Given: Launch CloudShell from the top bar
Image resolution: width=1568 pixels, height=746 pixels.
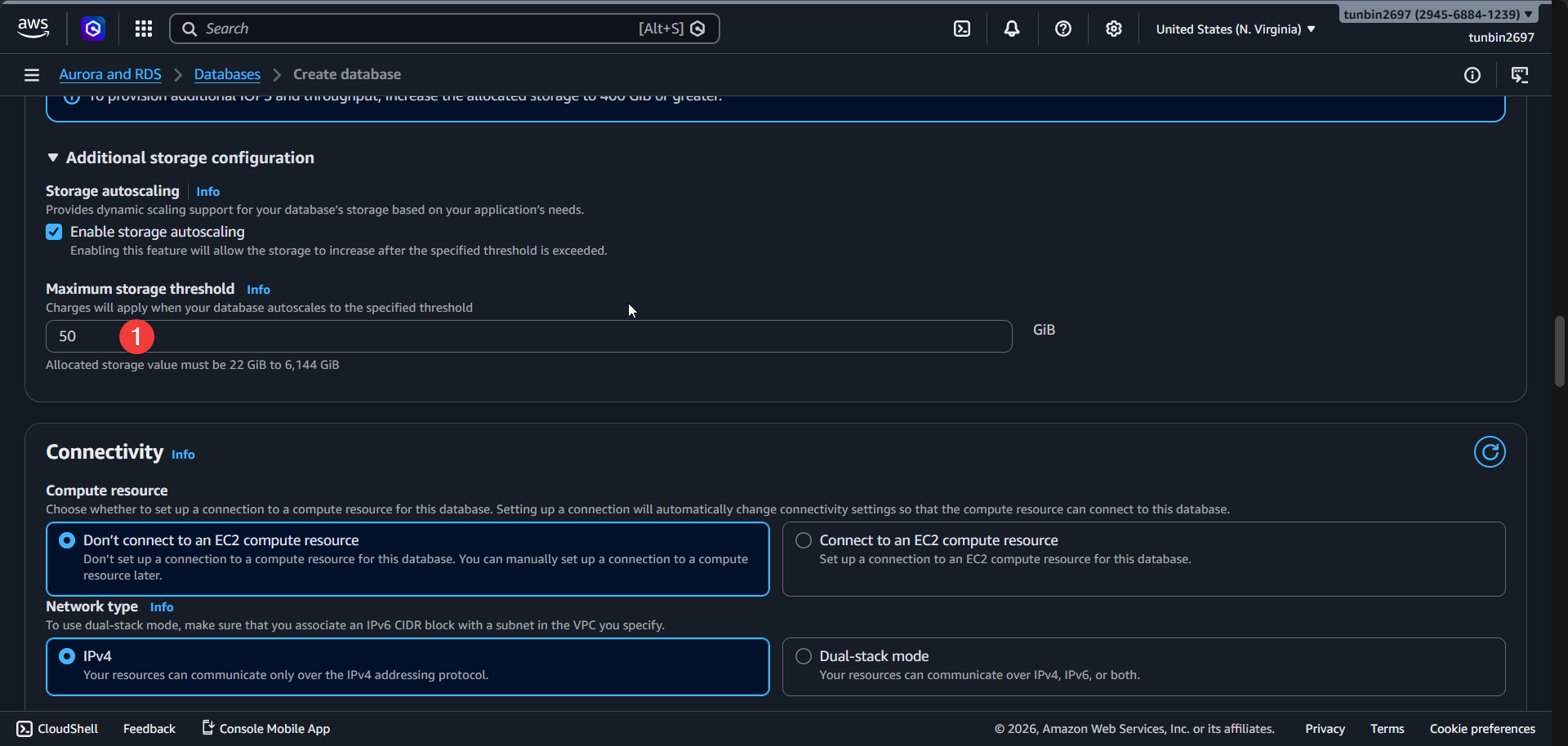Looking at the screenshot, I should tap(961, 28).
